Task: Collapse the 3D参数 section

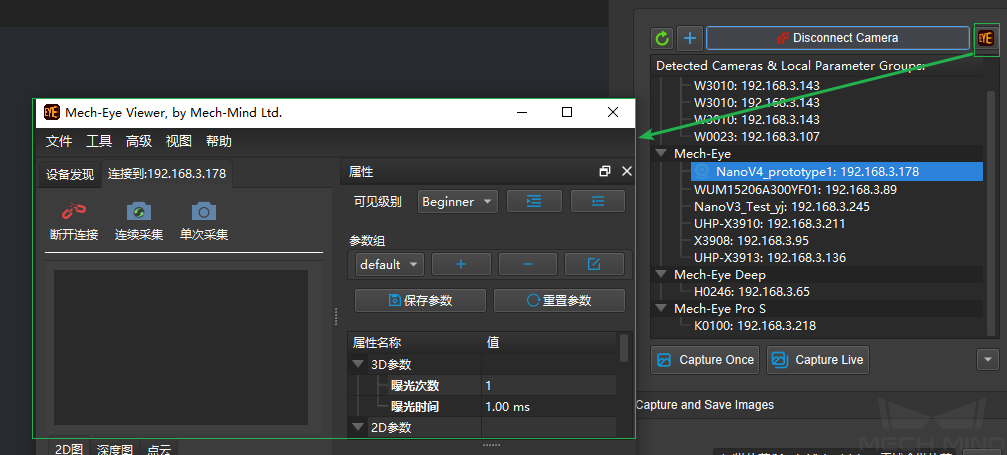Action: click(x=358, y=364)
